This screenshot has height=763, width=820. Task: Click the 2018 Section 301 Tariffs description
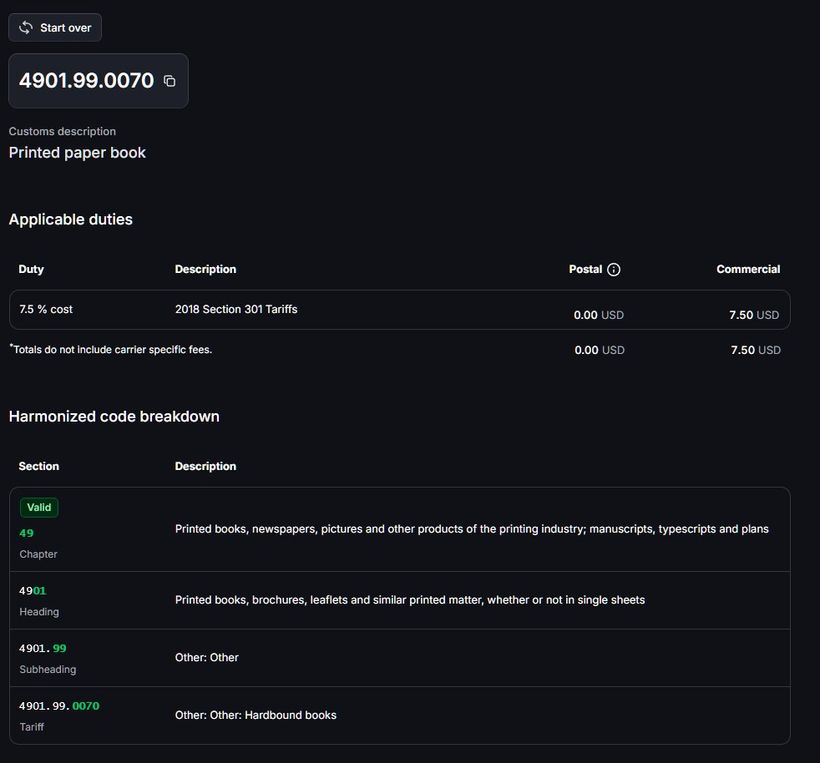[236, 310]
